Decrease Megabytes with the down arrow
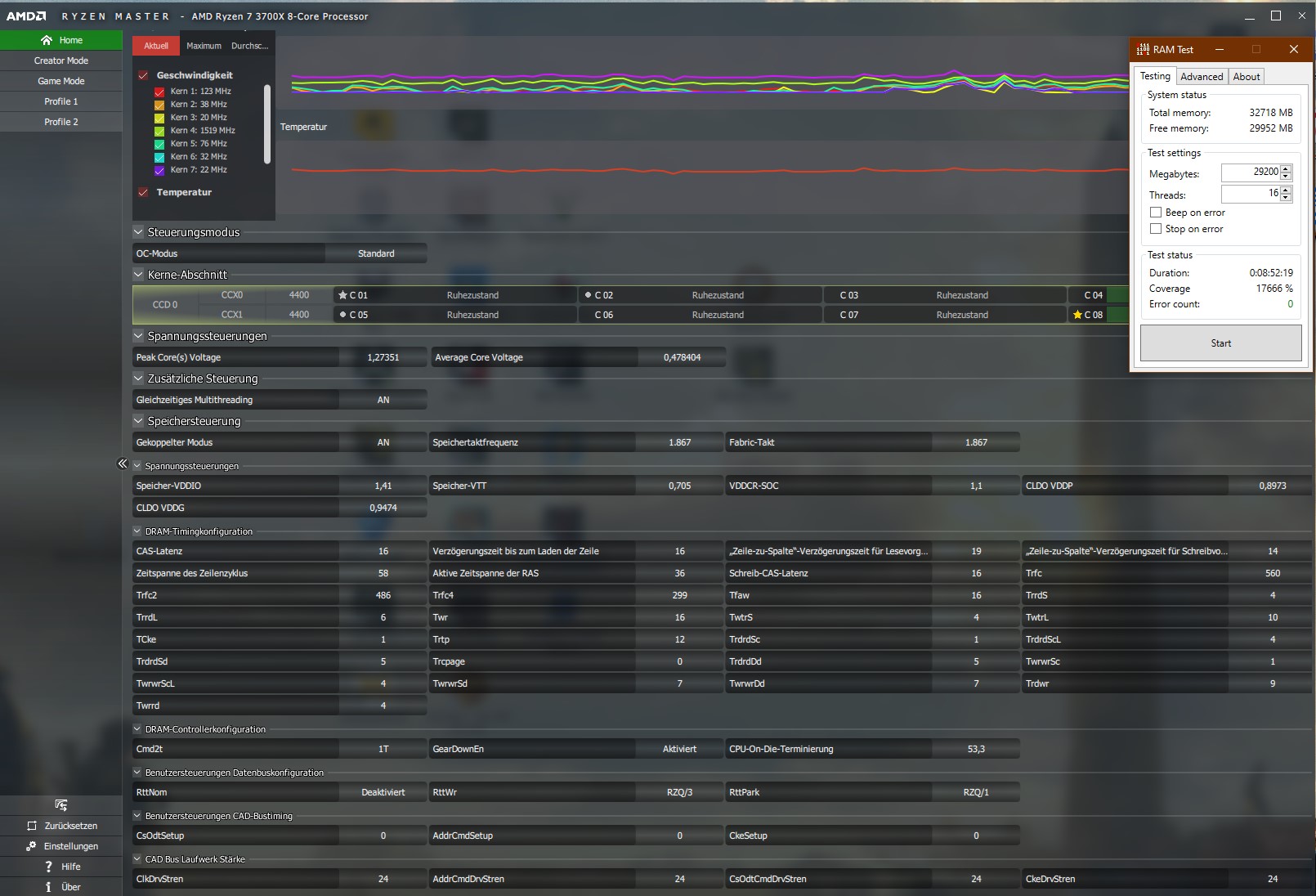 (x=1286, y=177)
